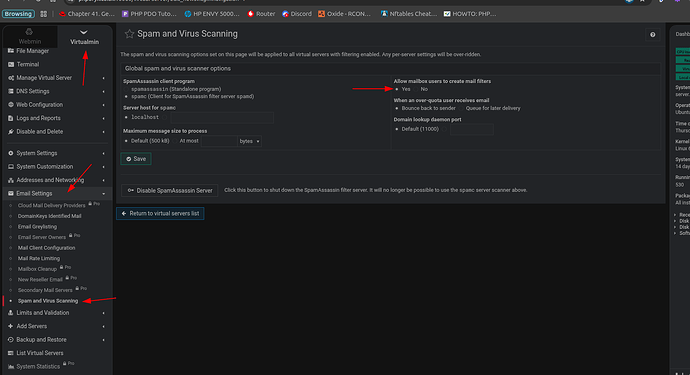Open the bookmark apps grid icon
Image resolution: width=690 pixels, height=375 pixels.
pyautogui.click(x=44, y=14)
